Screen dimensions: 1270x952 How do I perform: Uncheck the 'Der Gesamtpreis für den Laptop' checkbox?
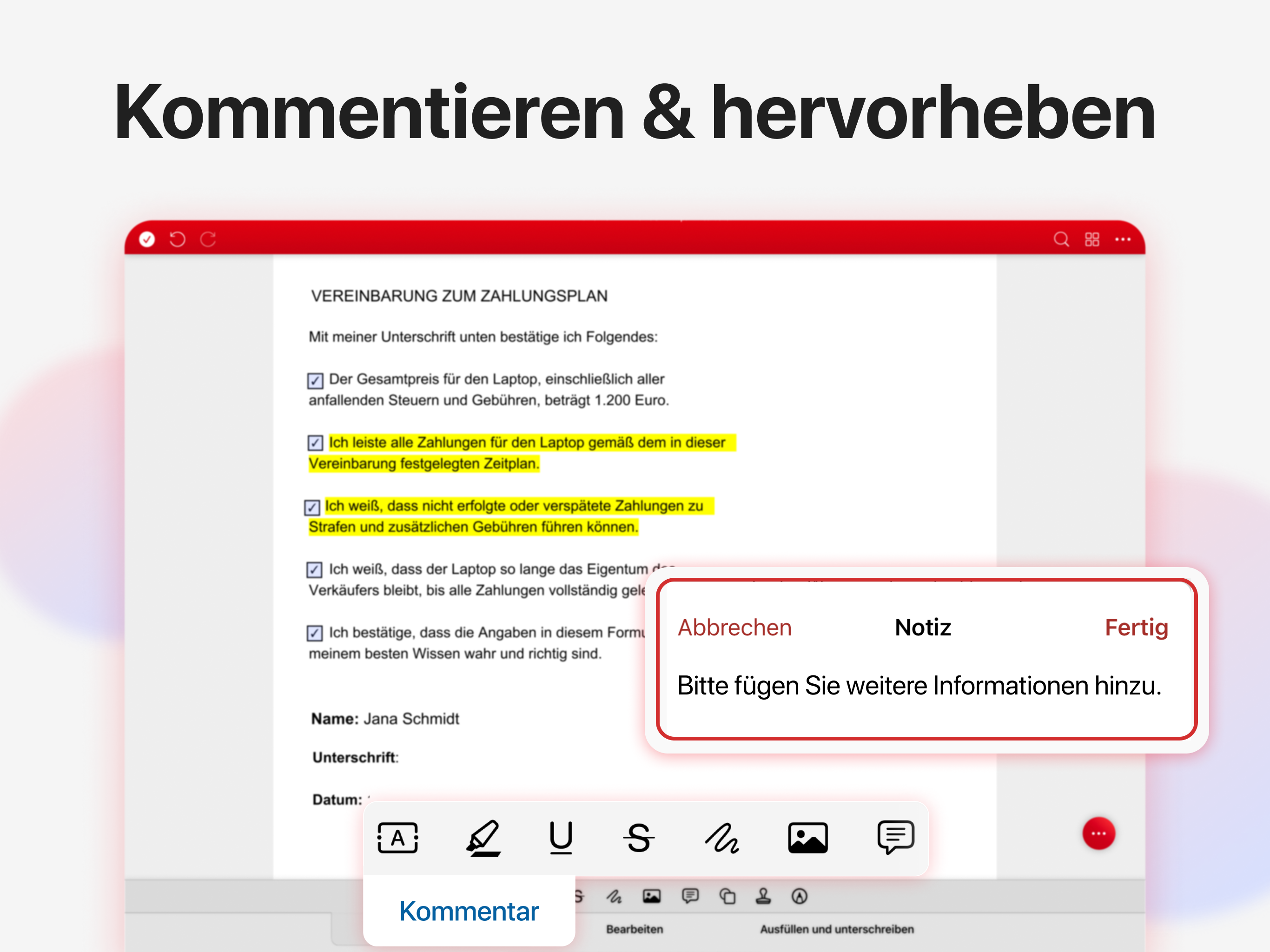(315, 380)
